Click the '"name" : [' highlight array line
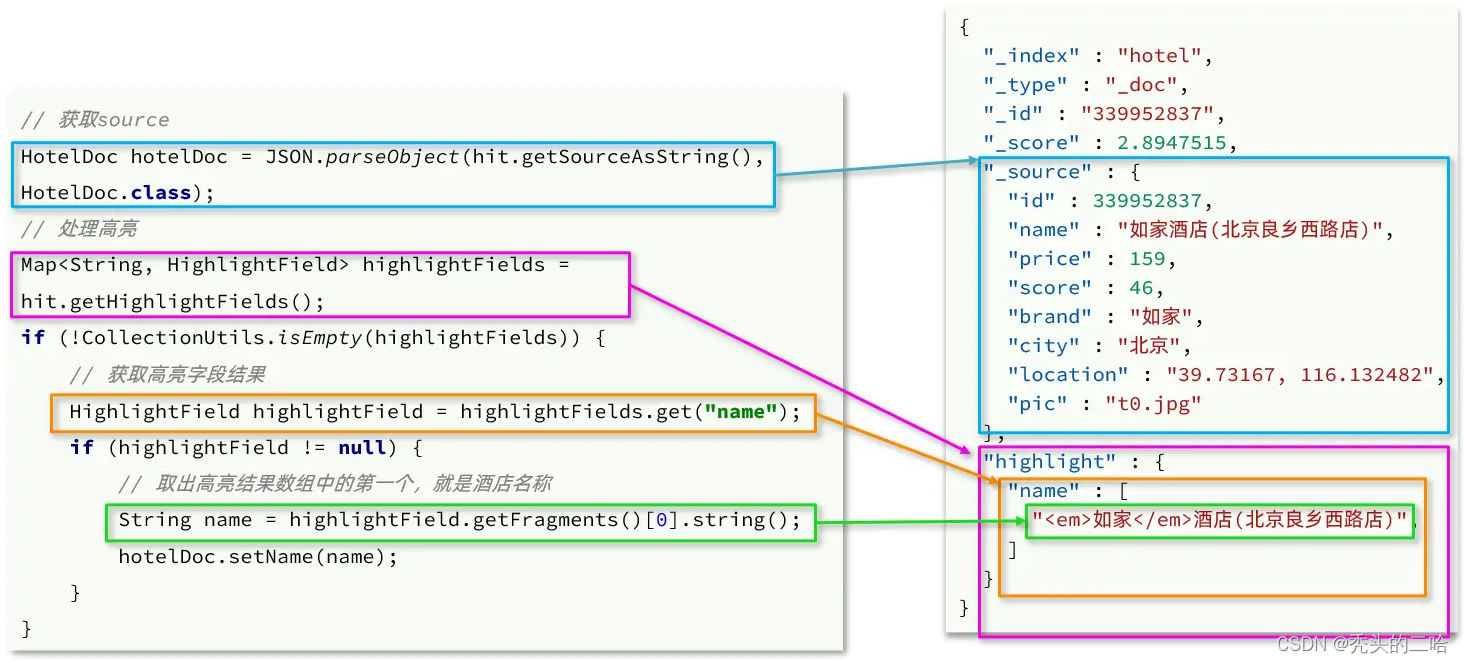This screenshot has height=663, width=1464. coord(1068,491)
